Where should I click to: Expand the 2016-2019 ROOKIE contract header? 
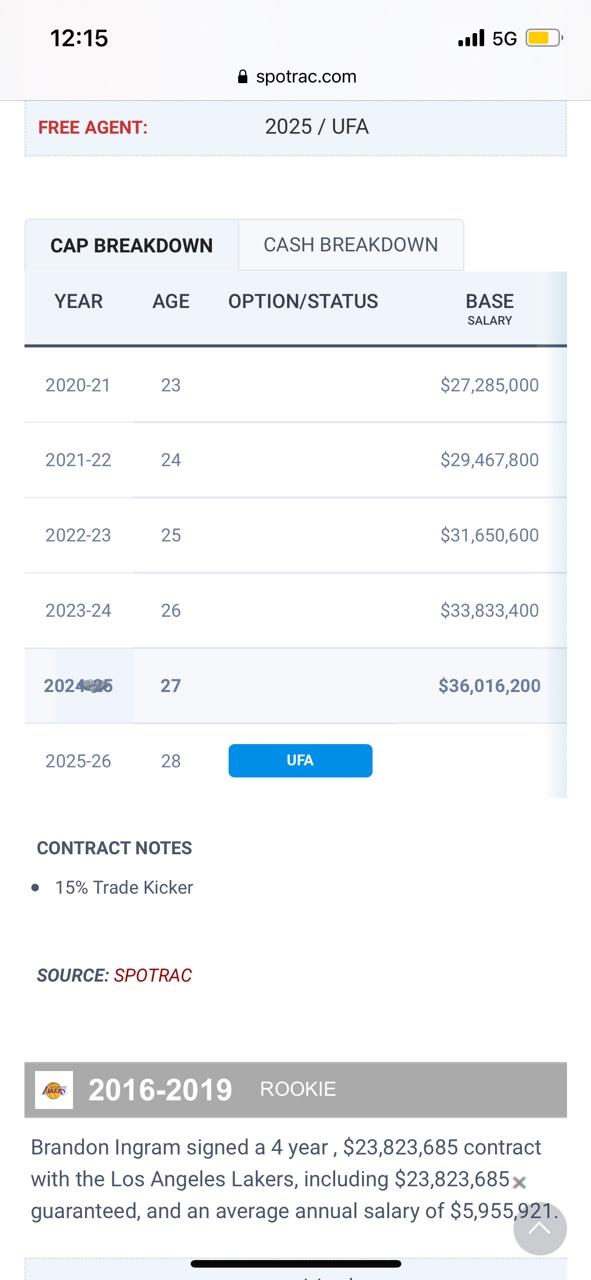[296, 1090]
